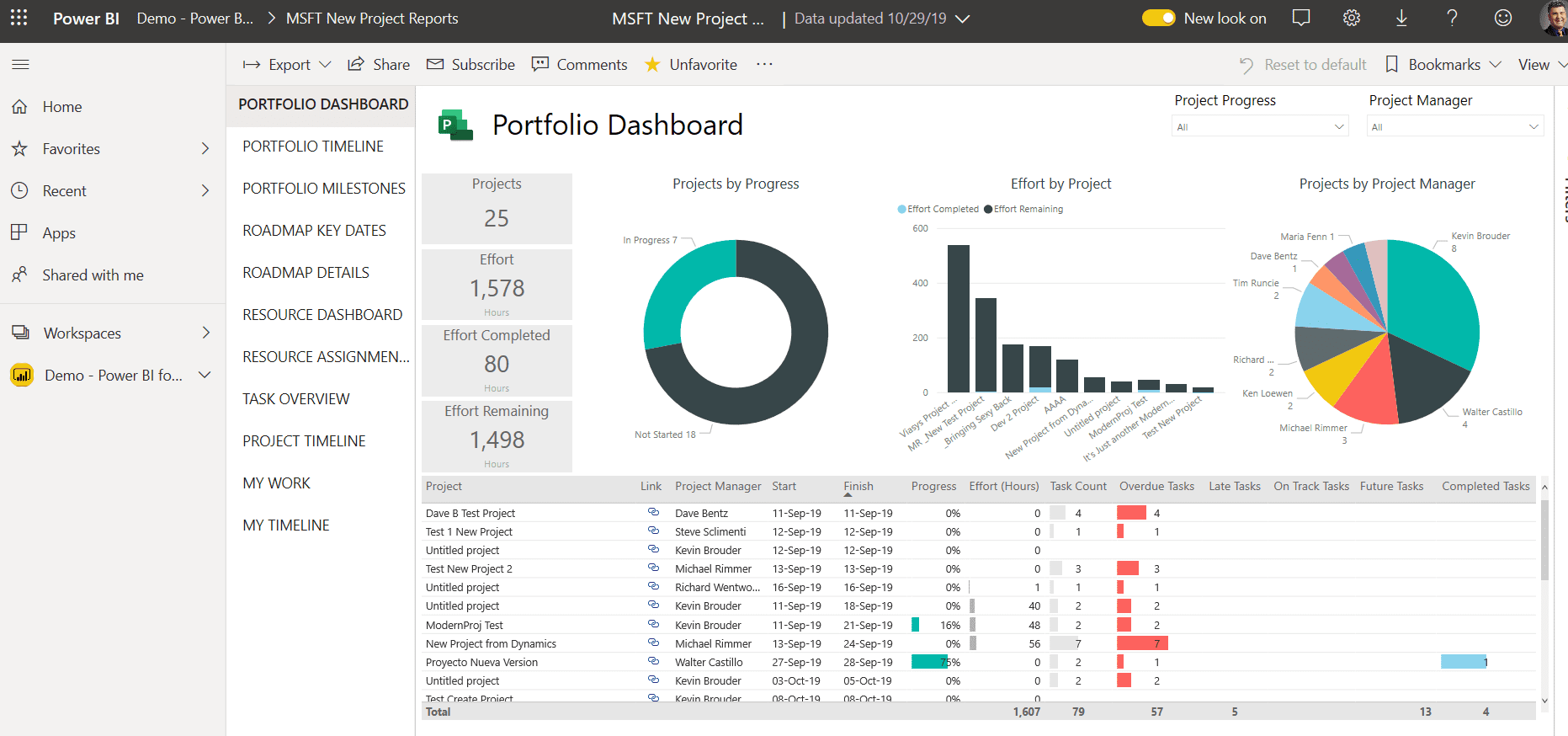Toggle Effort Completed legend item
The width and height of the screenshot is (1568, 736).
pyautogui.click(x=938, y=209)
